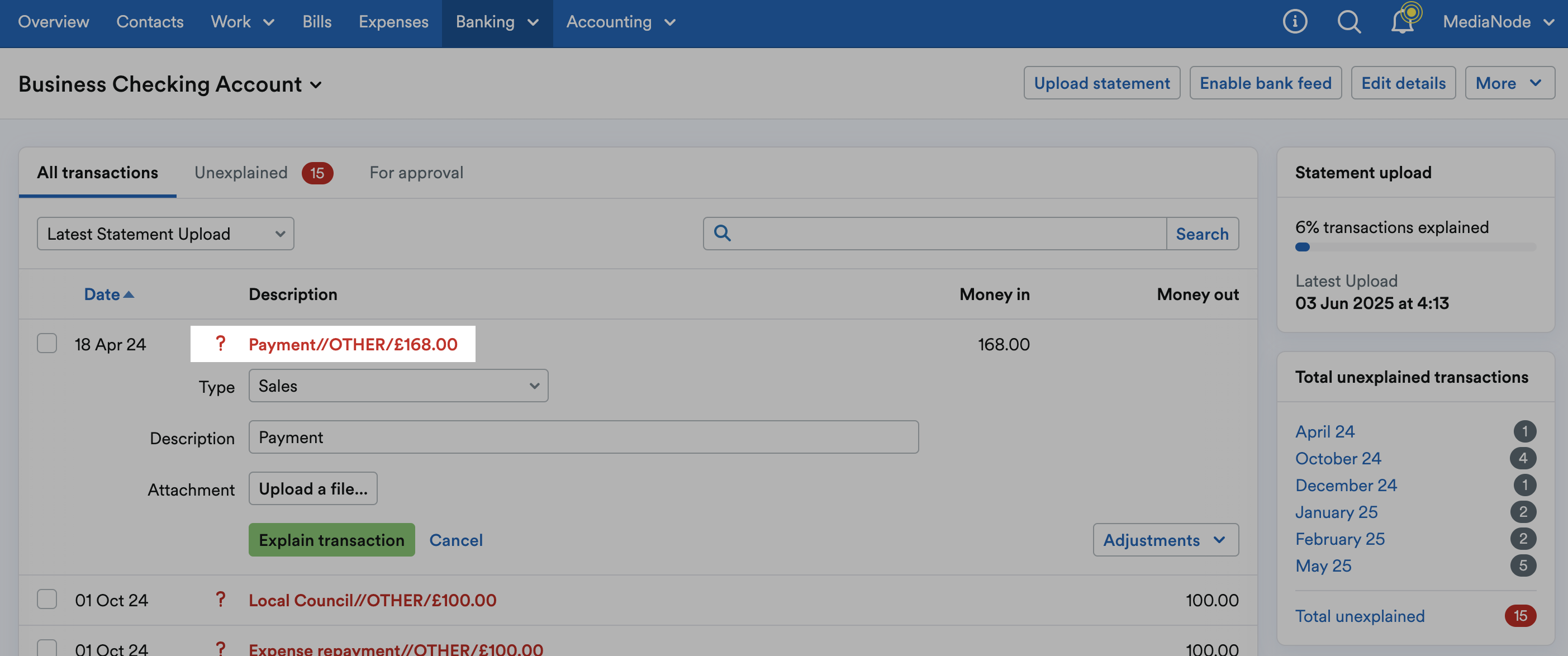The height and width of the screenshot is (656, 1568).
Task: Tick the checkbox for Expense repayment row
Action: [47, 648]
